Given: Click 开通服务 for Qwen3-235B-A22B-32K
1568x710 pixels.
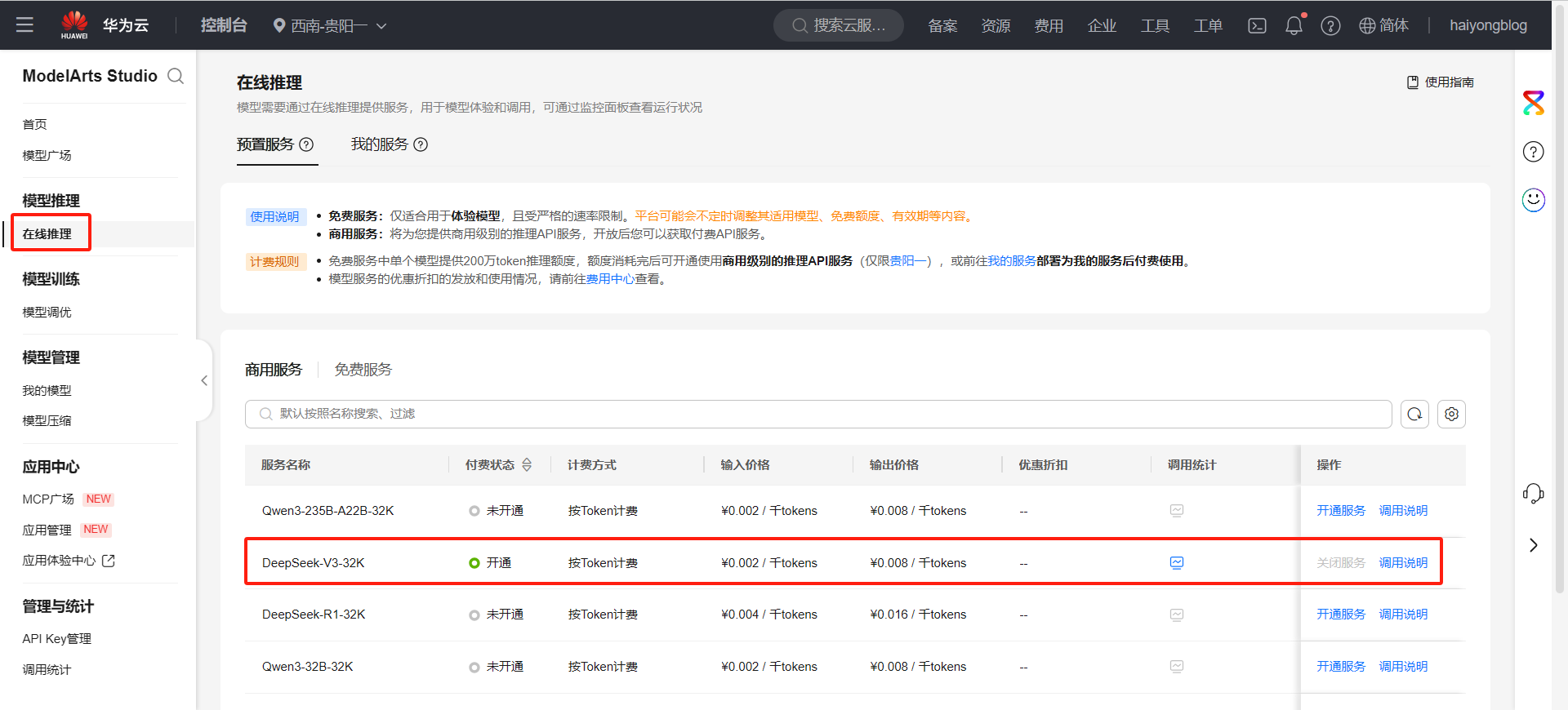Looking at the screenshot, I should (x=1340, y=511).
